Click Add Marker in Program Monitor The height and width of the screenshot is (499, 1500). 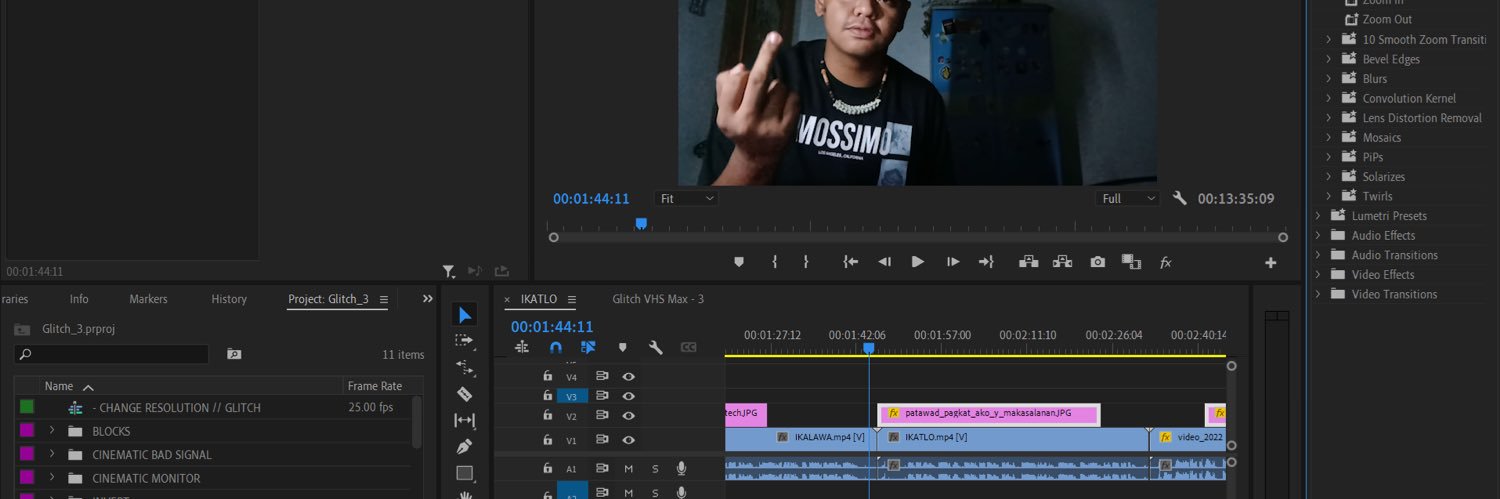(739, 262)
